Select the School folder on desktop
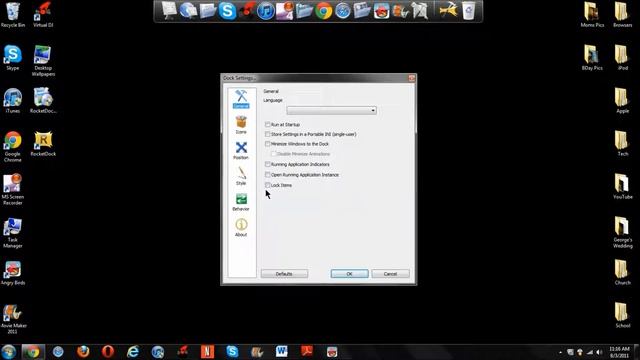The width and height of the screenshot is (640, 360). pyautogui.click(x=622, y=315)
